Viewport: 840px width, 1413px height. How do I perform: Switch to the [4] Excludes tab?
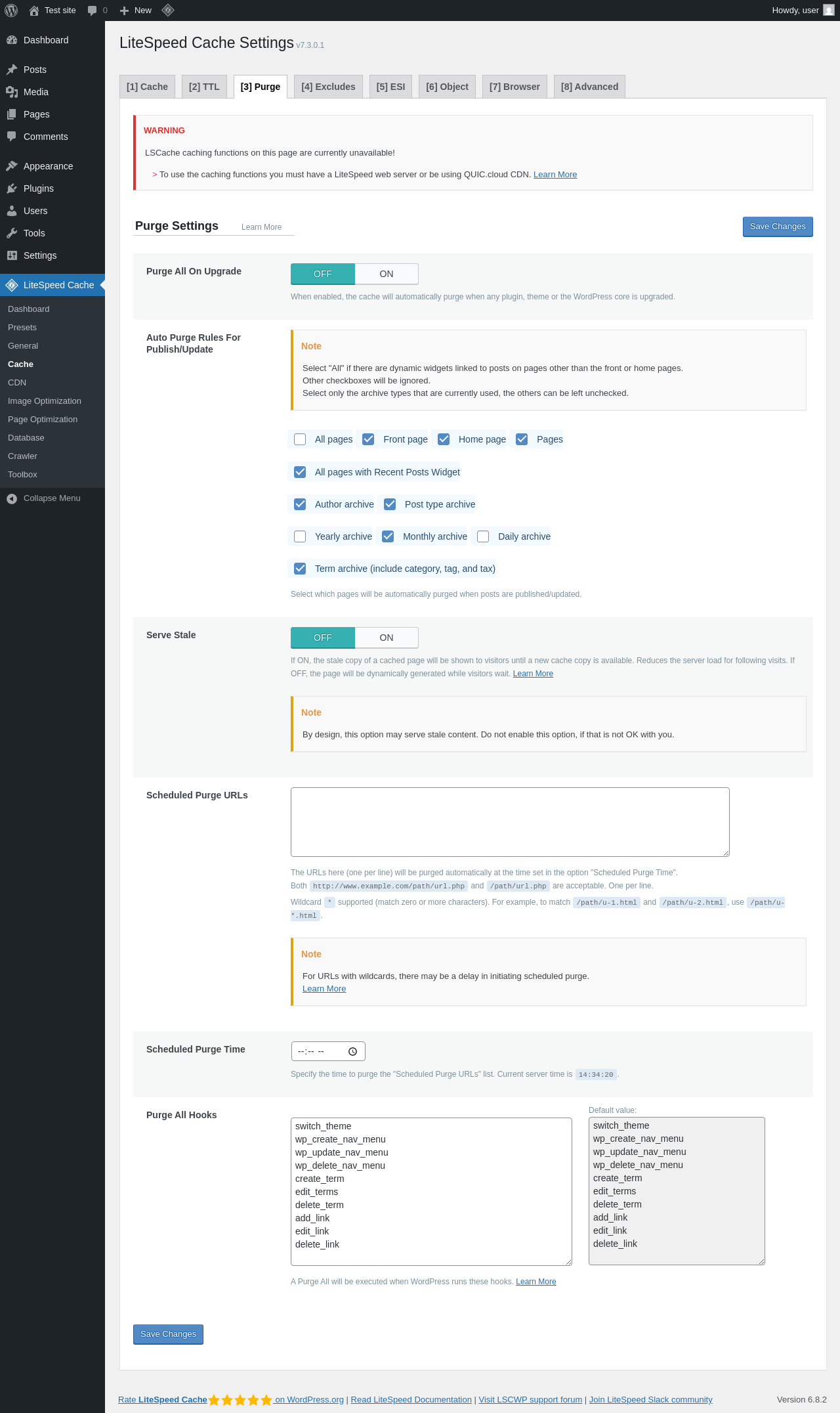pyautogui.click(x=328, y=87)
